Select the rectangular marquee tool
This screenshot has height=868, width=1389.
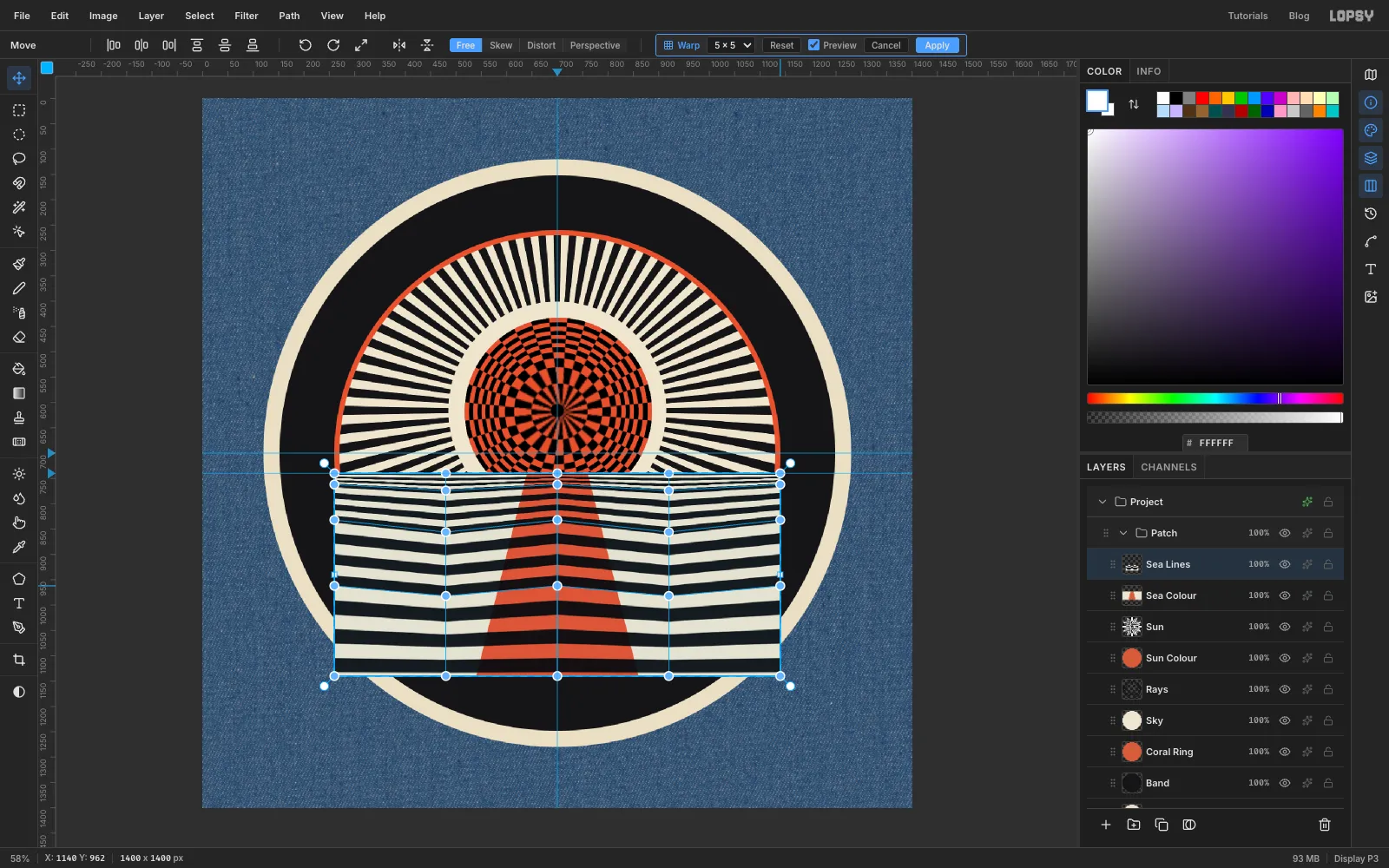[x=19, y=110]
